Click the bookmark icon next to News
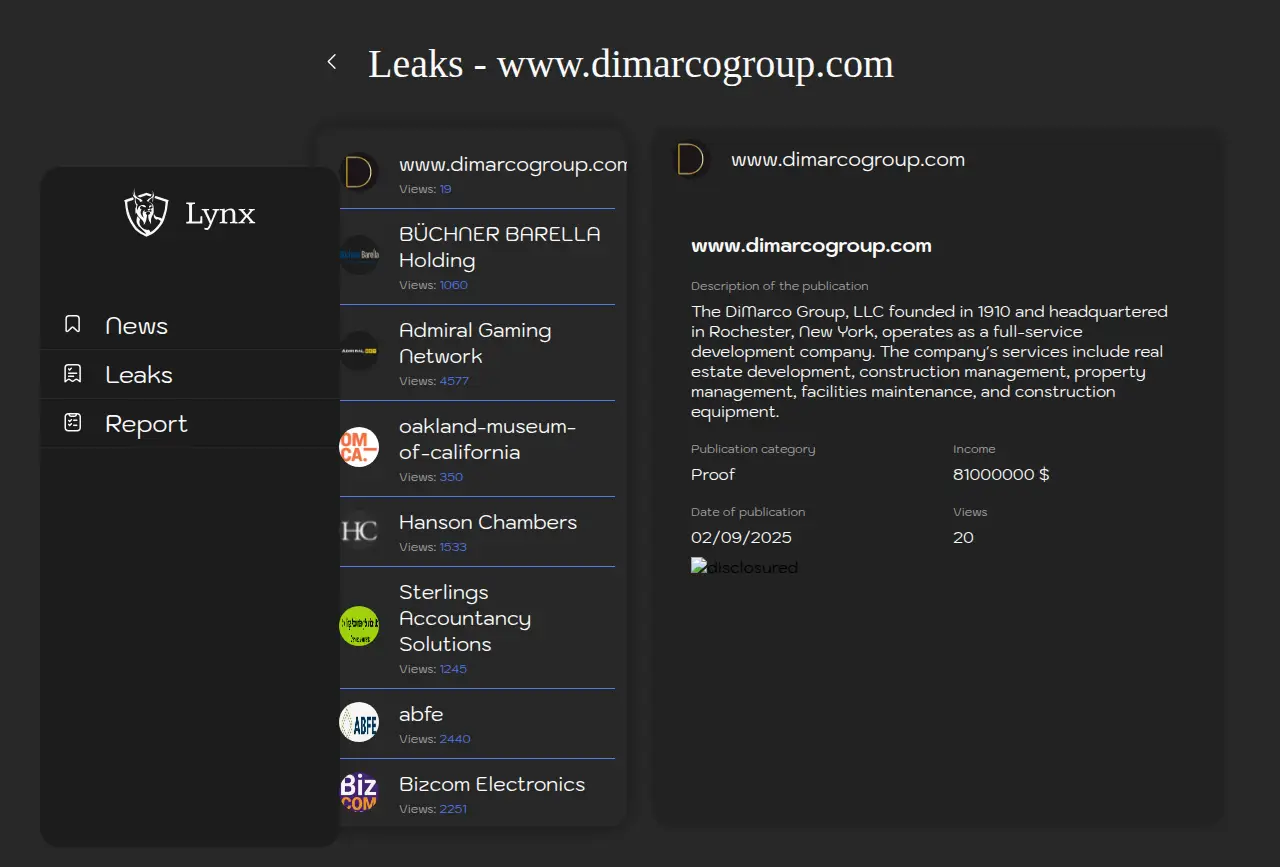The height and width of the screenshot is (867, 1280). click(72, 325)
